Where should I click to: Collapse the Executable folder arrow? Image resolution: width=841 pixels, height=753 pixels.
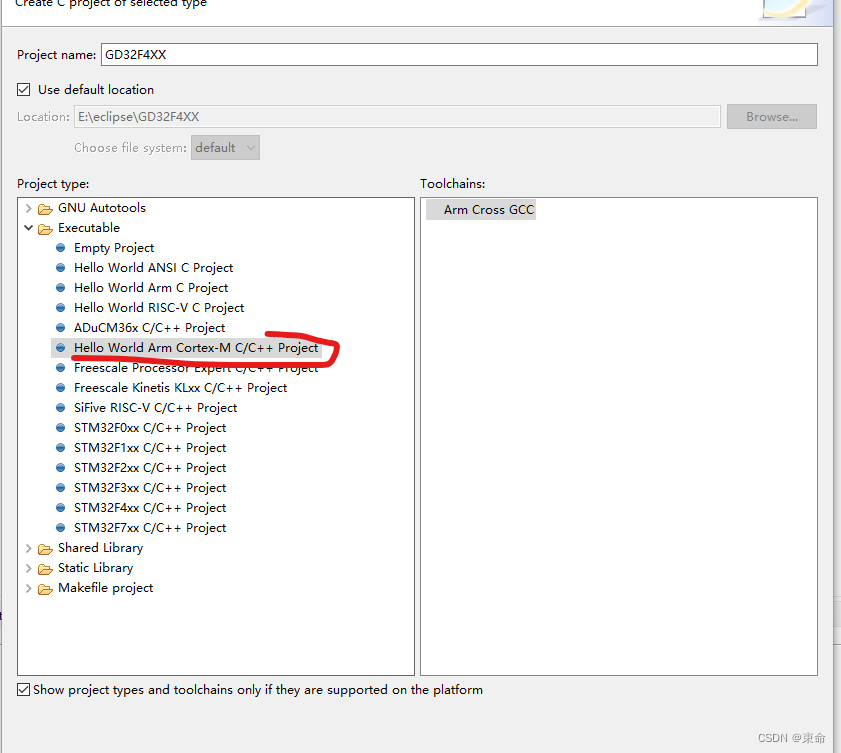click(x=28, y=228)
